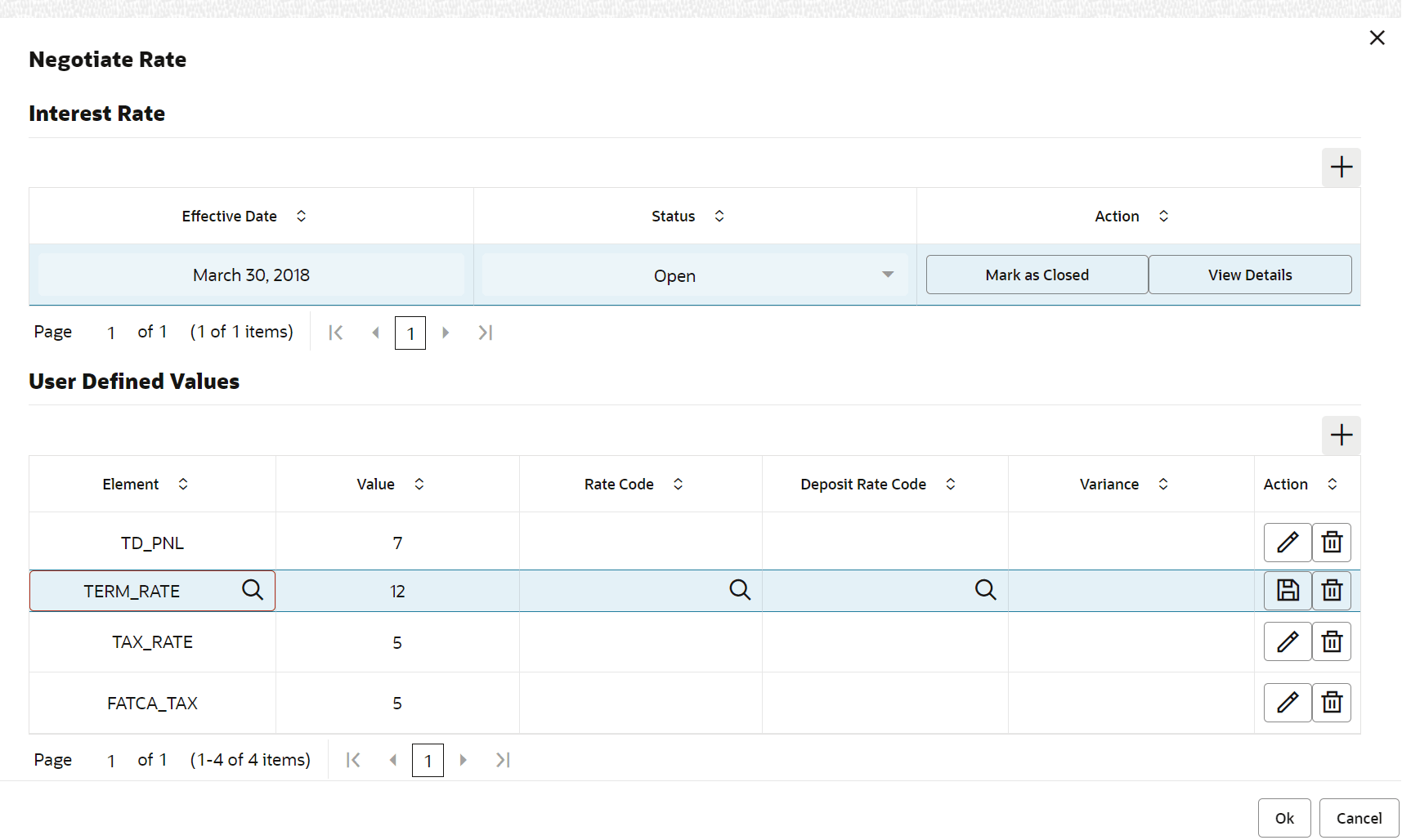
Task: Click Mark as Closed button
Action: 1037,275
